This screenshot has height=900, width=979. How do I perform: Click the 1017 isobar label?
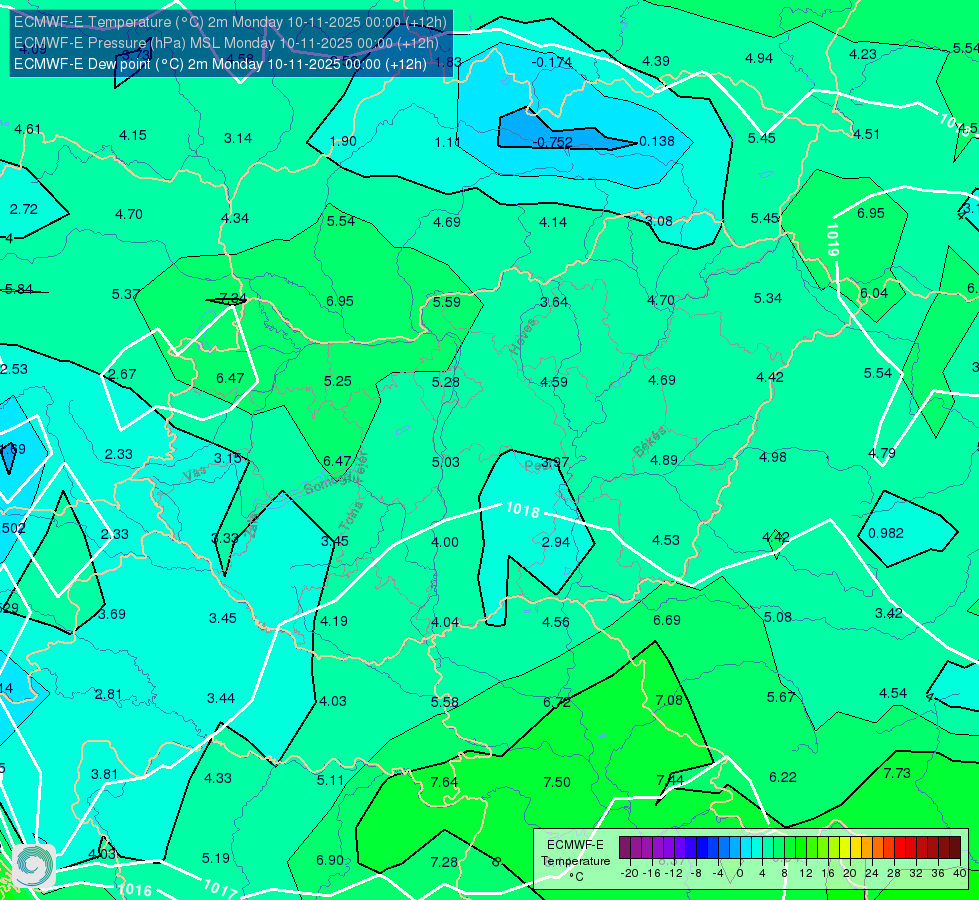219,888
